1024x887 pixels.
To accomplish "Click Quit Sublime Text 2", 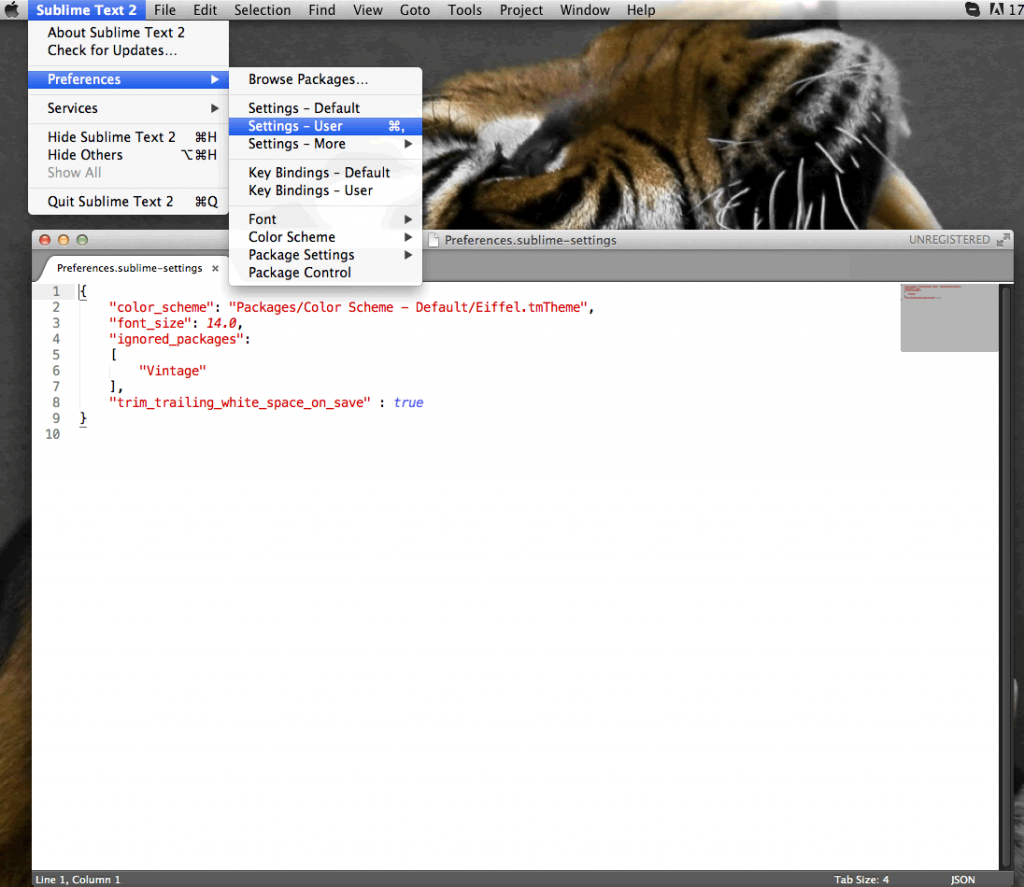I will point(110,201).
